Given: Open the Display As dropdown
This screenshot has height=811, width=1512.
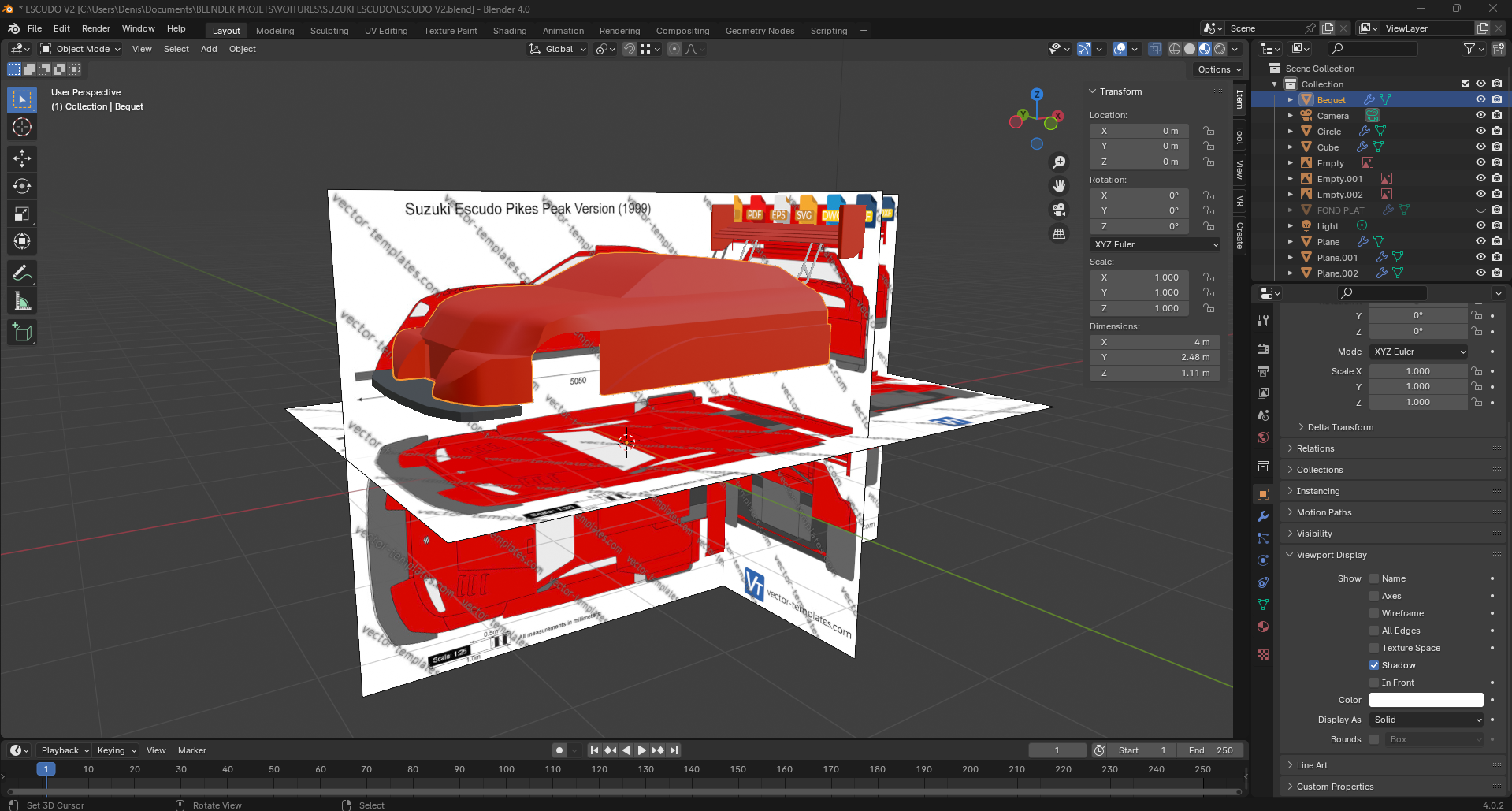Looking at the screenshot, I should [1427, 720].
